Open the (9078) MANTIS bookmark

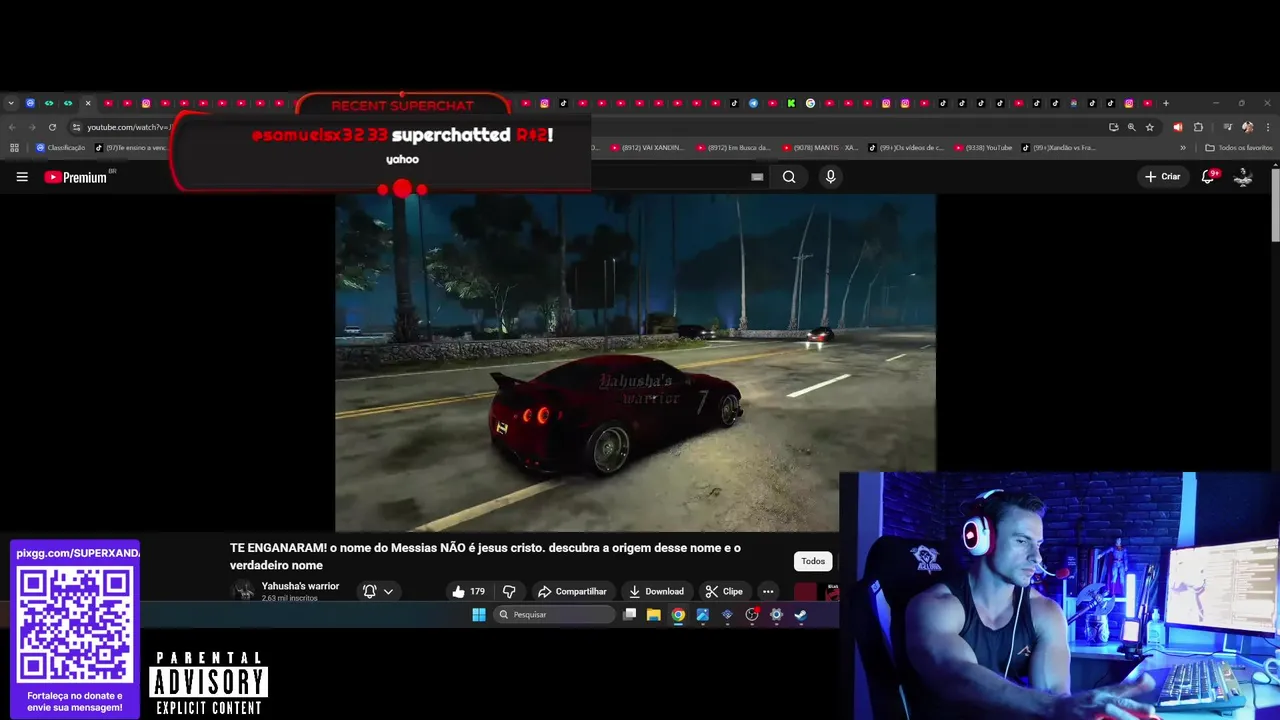[x=820, y=148]
